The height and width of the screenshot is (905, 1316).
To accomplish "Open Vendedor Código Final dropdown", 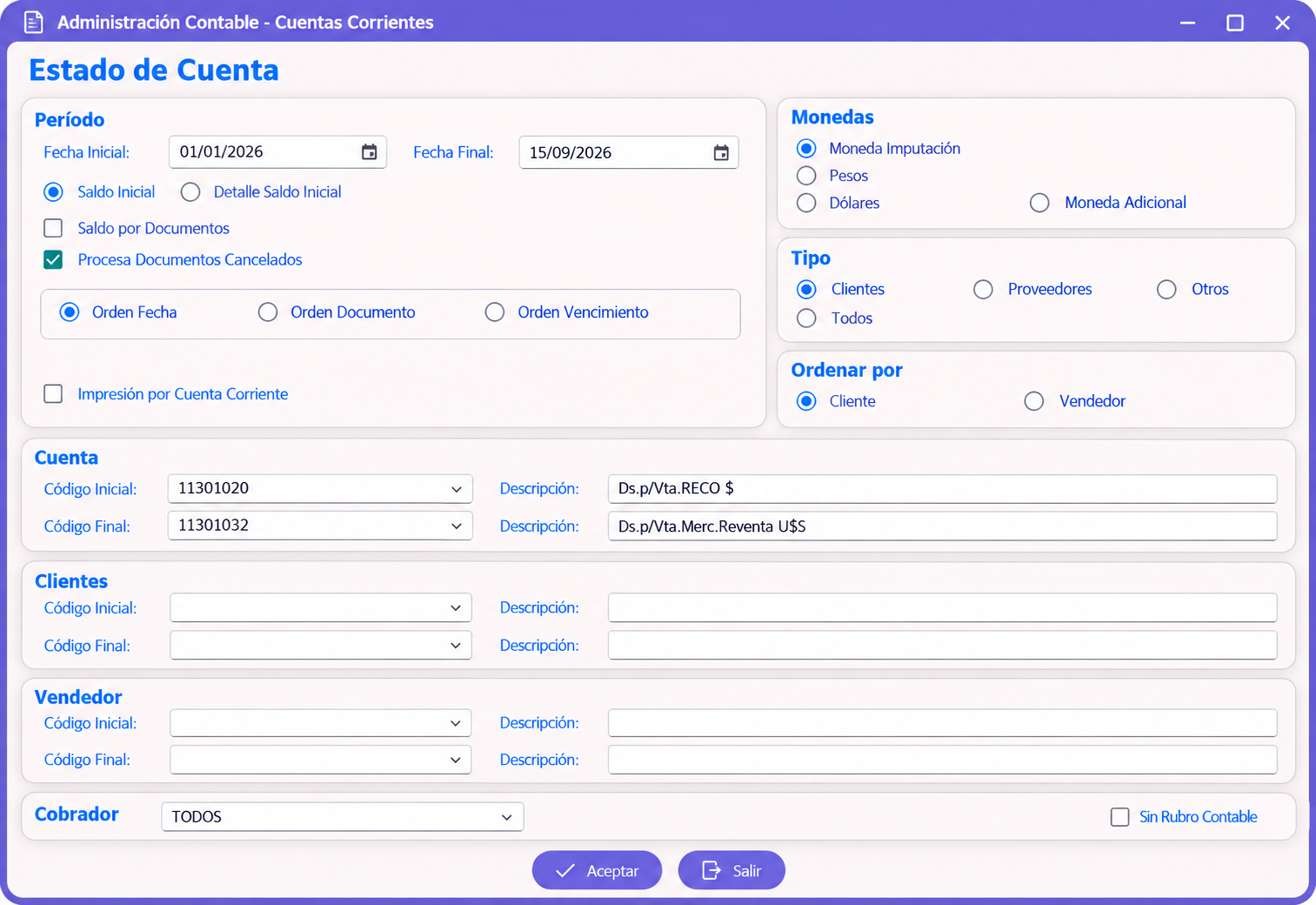I will pos(456,760).
